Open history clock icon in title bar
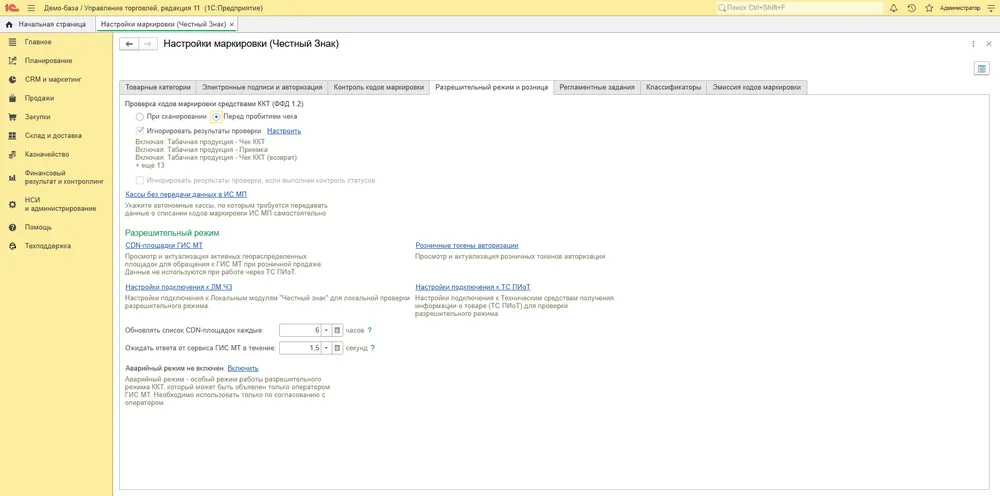This screenshot has width=1000, height=496. (x=911, y=8)
